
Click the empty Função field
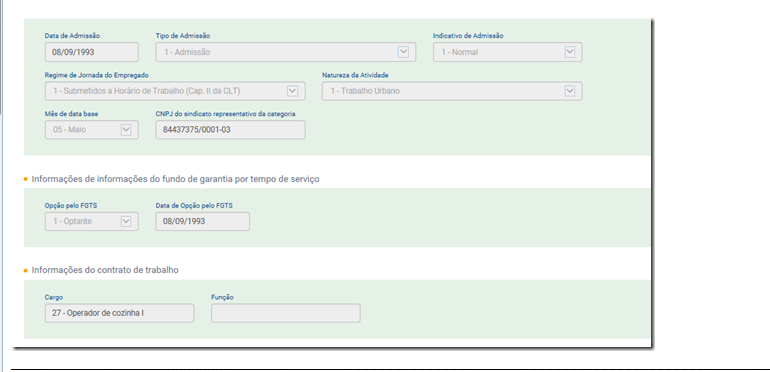[x=286, y=313]
